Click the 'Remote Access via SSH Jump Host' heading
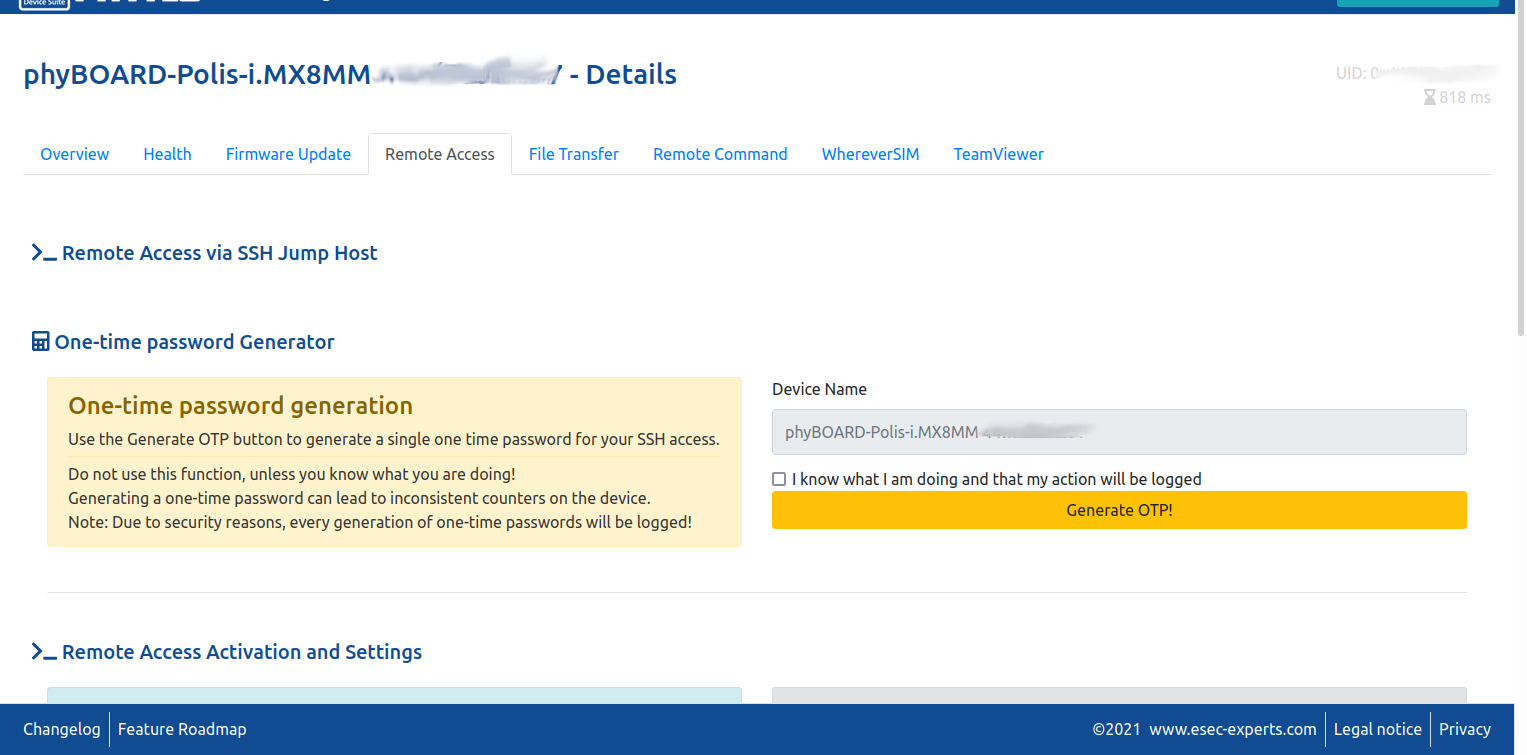The height and width of the screenshot is (755, 1527). 219,253
